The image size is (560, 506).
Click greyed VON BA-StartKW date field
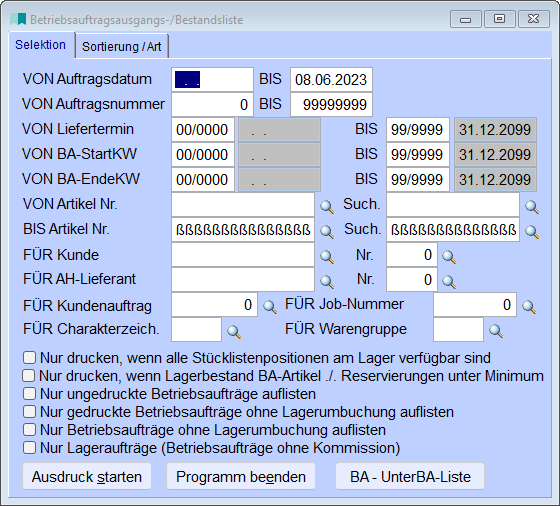point(279,154)
